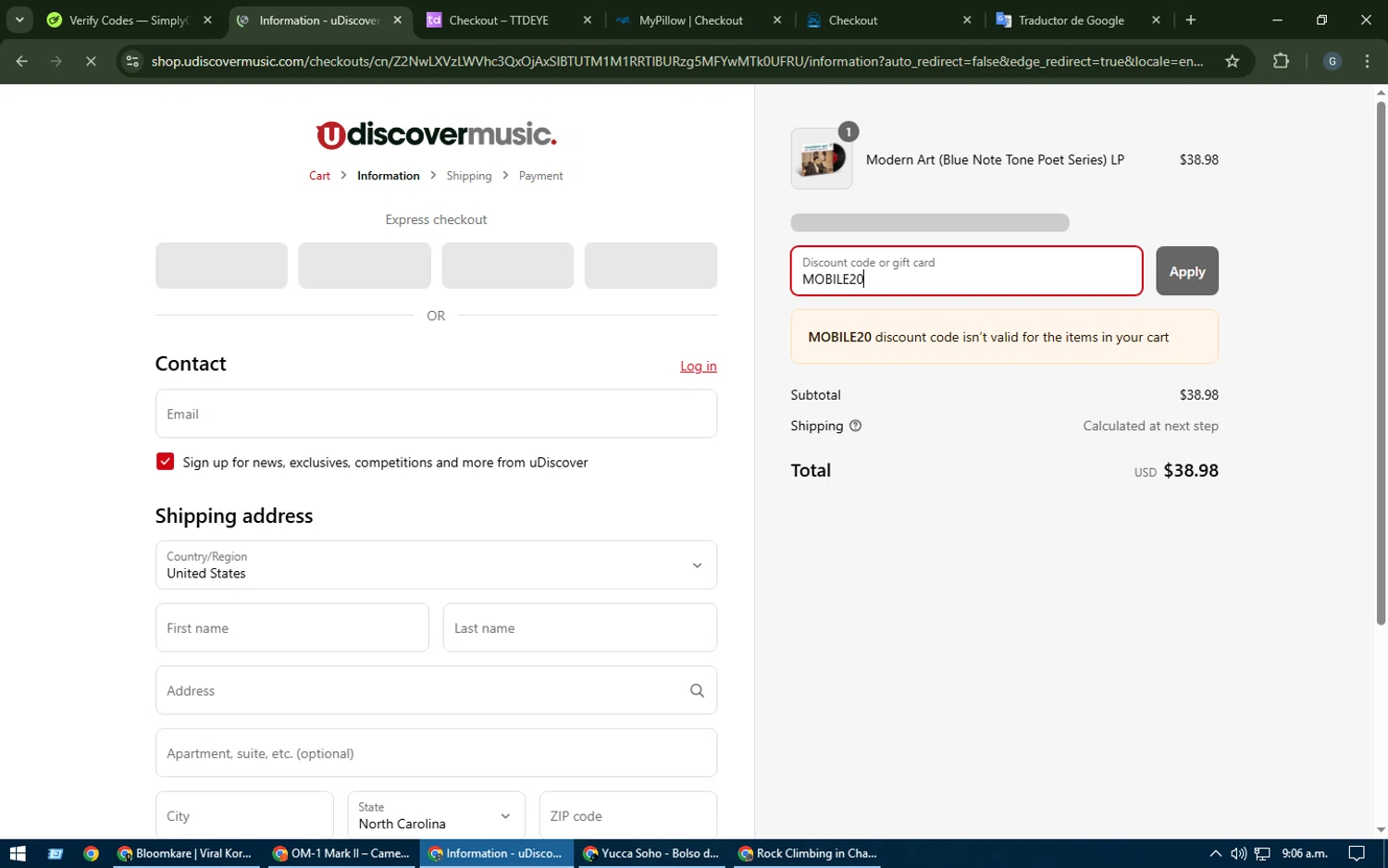Viewport: 1388px width, 868px height.
Task: Click the City field
Action: pyautogui.click(x=244, y=815)
